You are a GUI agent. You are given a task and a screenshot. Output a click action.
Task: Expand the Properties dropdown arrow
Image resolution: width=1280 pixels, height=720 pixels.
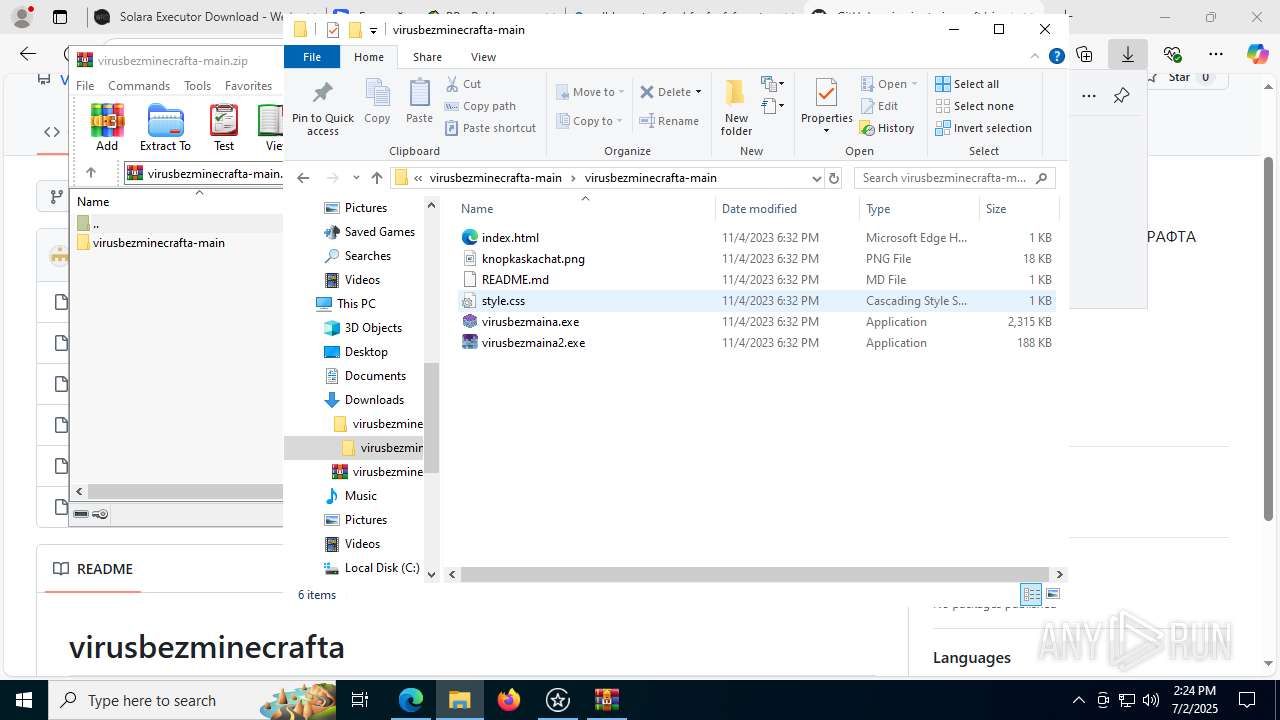pyautogui.click(x=826, y=131)
